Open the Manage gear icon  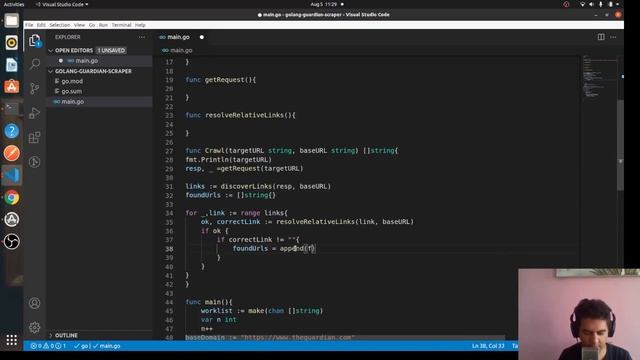click(35, 327)
